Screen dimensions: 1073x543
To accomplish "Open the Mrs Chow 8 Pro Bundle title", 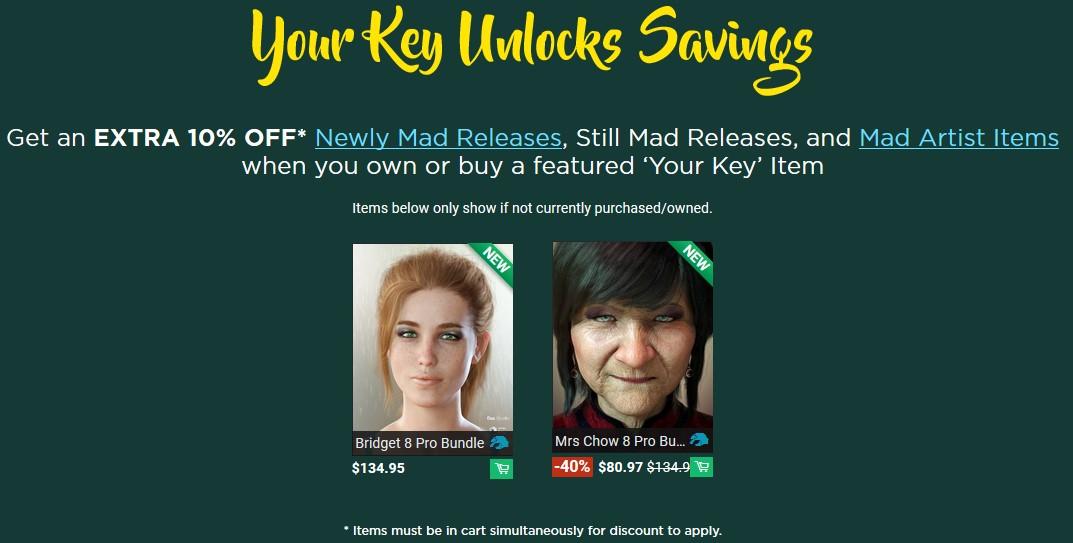I will [620, 441].
